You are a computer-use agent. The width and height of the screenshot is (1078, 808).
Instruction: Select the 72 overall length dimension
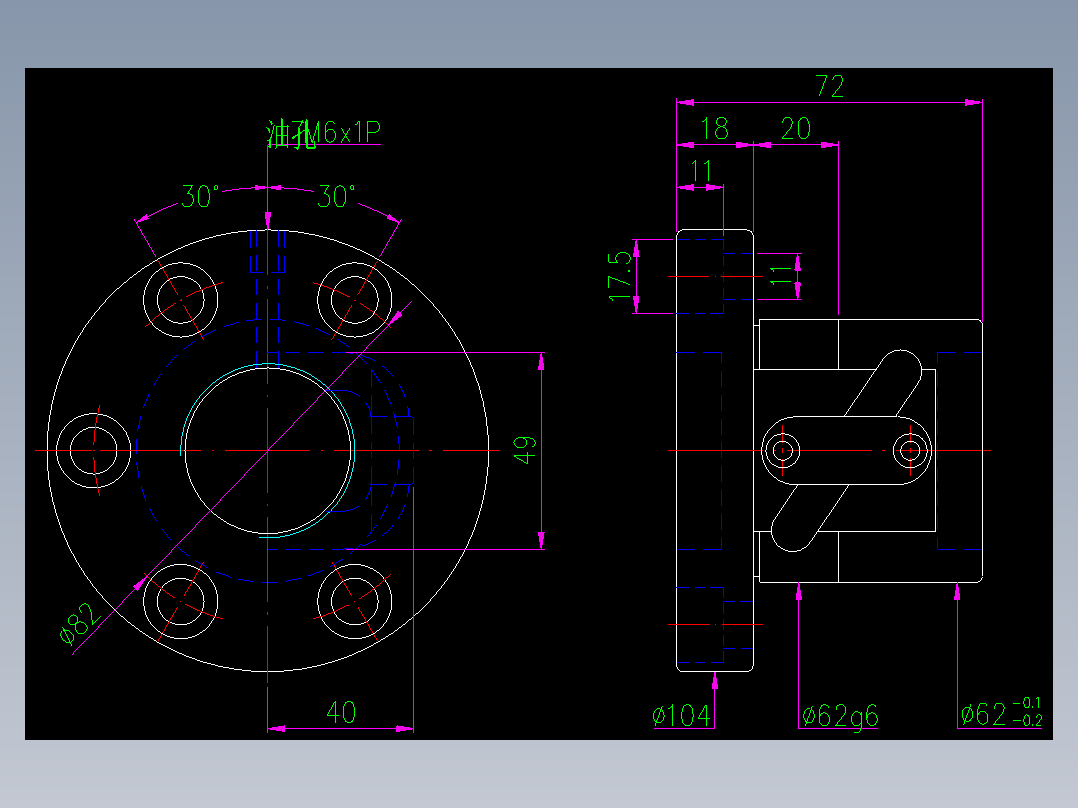829,87
